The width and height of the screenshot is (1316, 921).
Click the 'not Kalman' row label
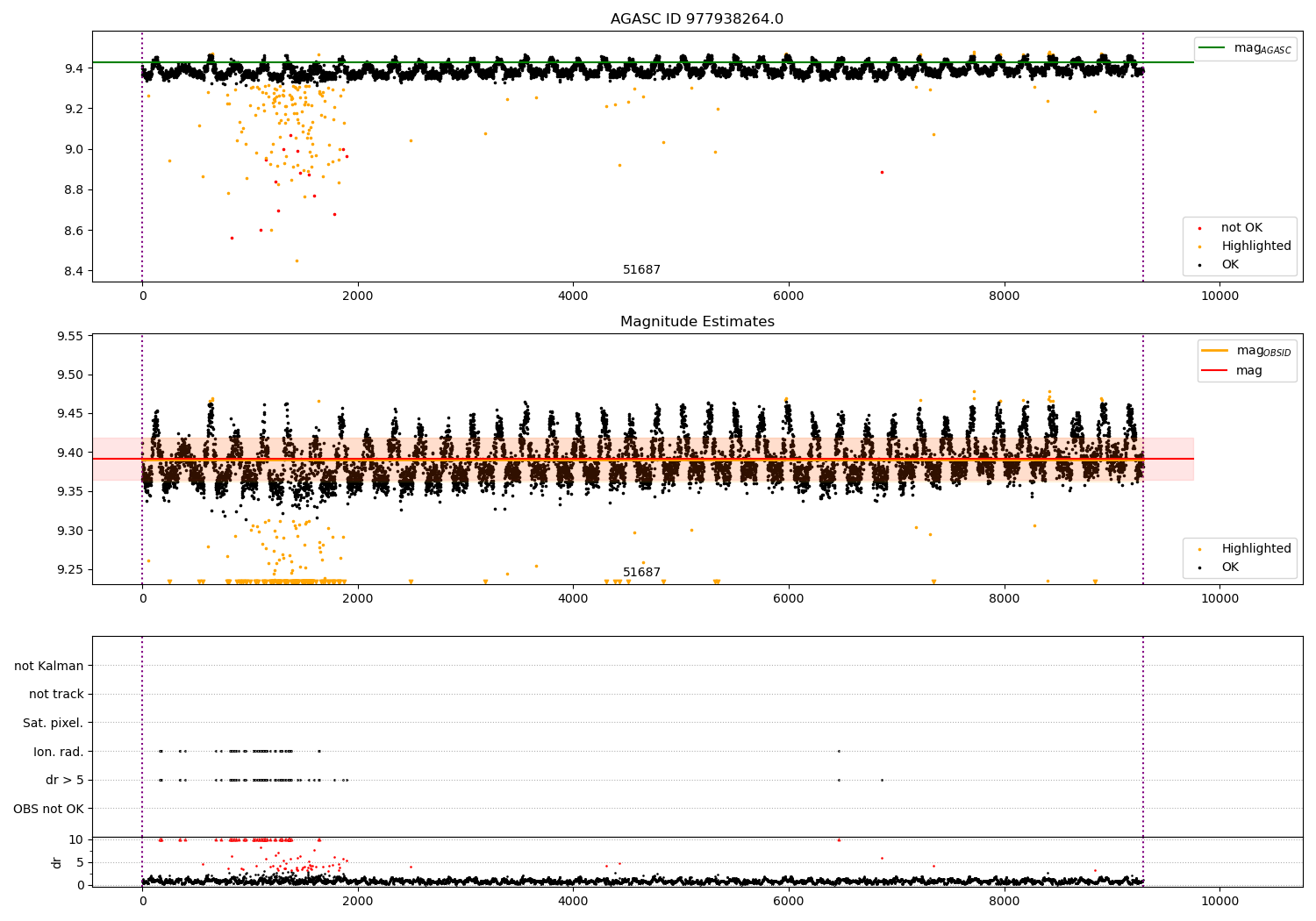tap(49, 667)
